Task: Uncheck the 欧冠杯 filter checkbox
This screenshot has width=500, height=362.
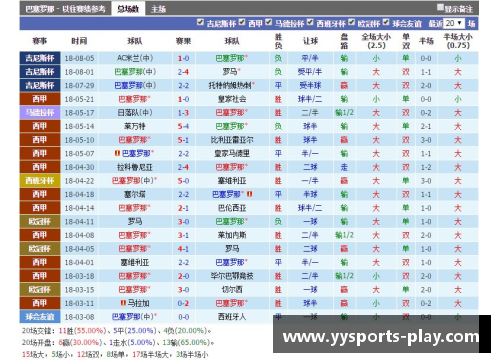Action: pyautogui.click(x=351, y=22)
